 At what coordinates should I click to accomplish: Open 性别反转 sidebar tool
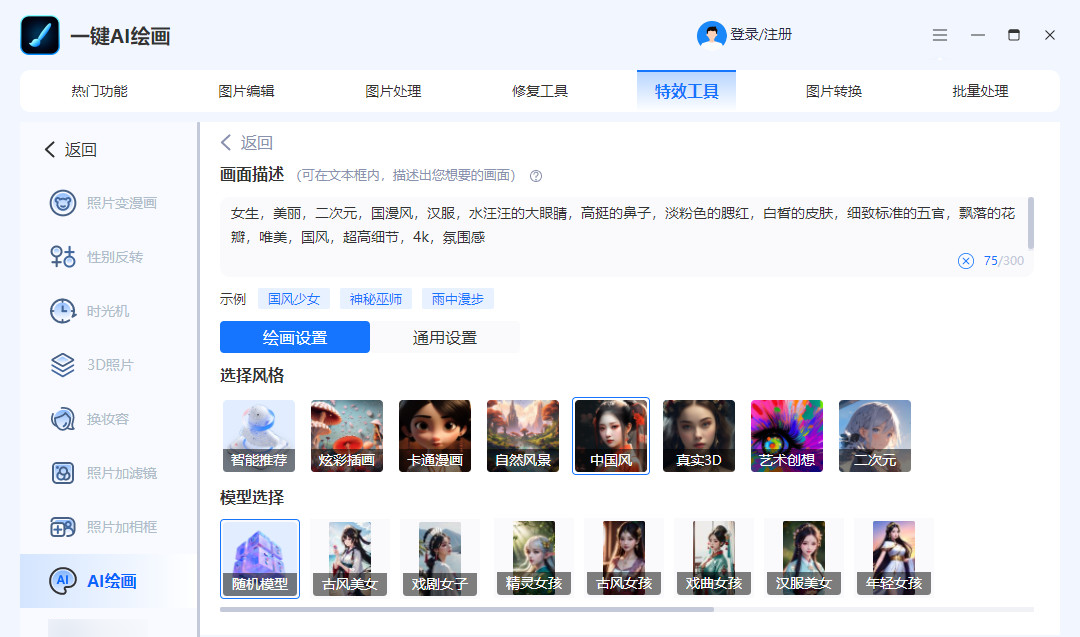click(96, 257)
